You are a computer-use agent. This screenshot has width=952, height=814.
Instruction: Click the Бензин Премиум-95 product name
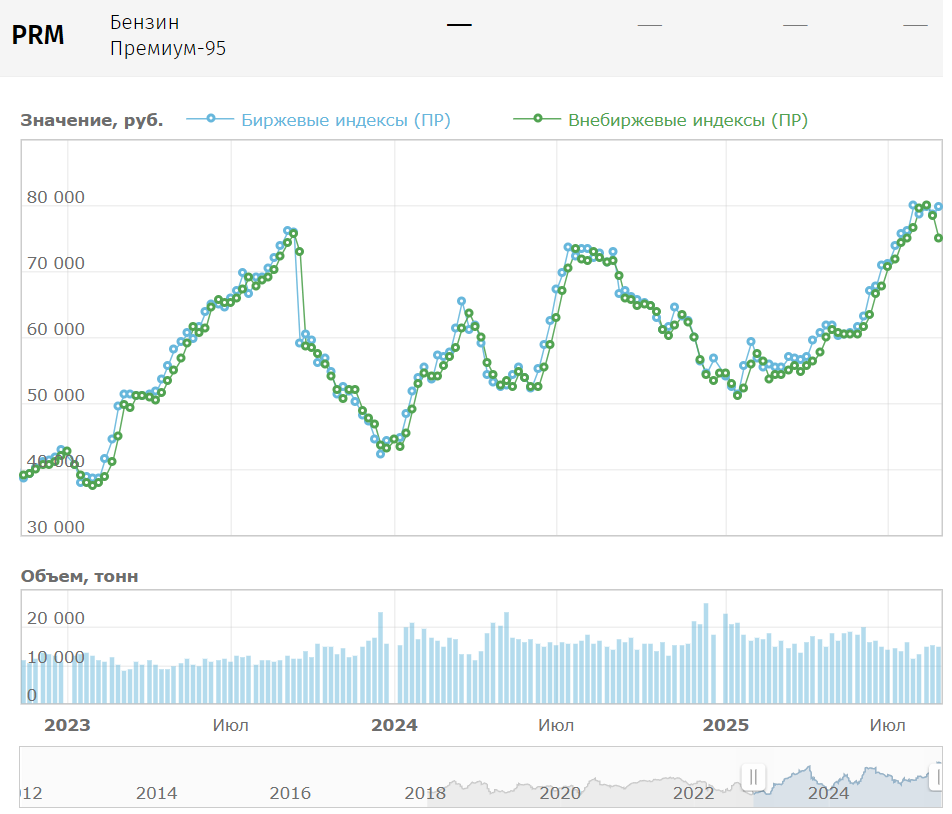[168, 35]
